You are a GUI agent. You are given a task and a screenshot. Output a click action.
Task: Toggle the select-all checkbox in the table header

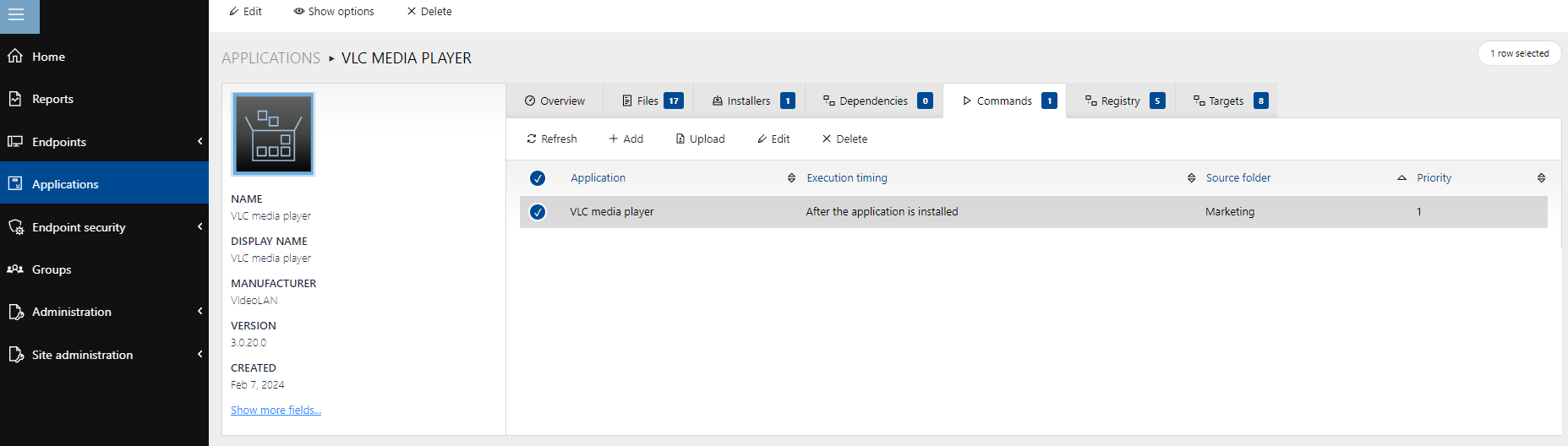click(538, 178)
